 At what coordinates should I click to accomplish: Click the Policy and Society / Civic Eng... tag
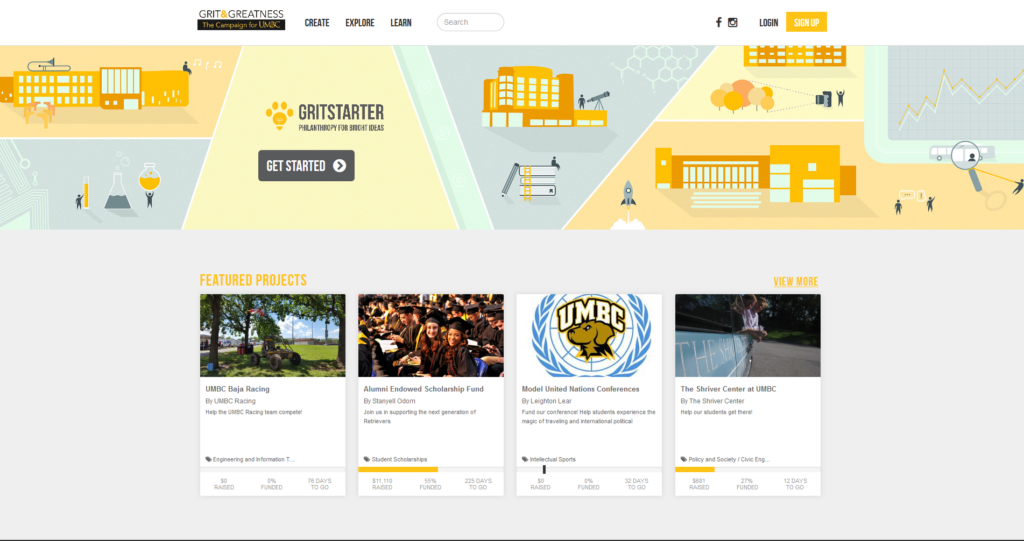[729, 459]
